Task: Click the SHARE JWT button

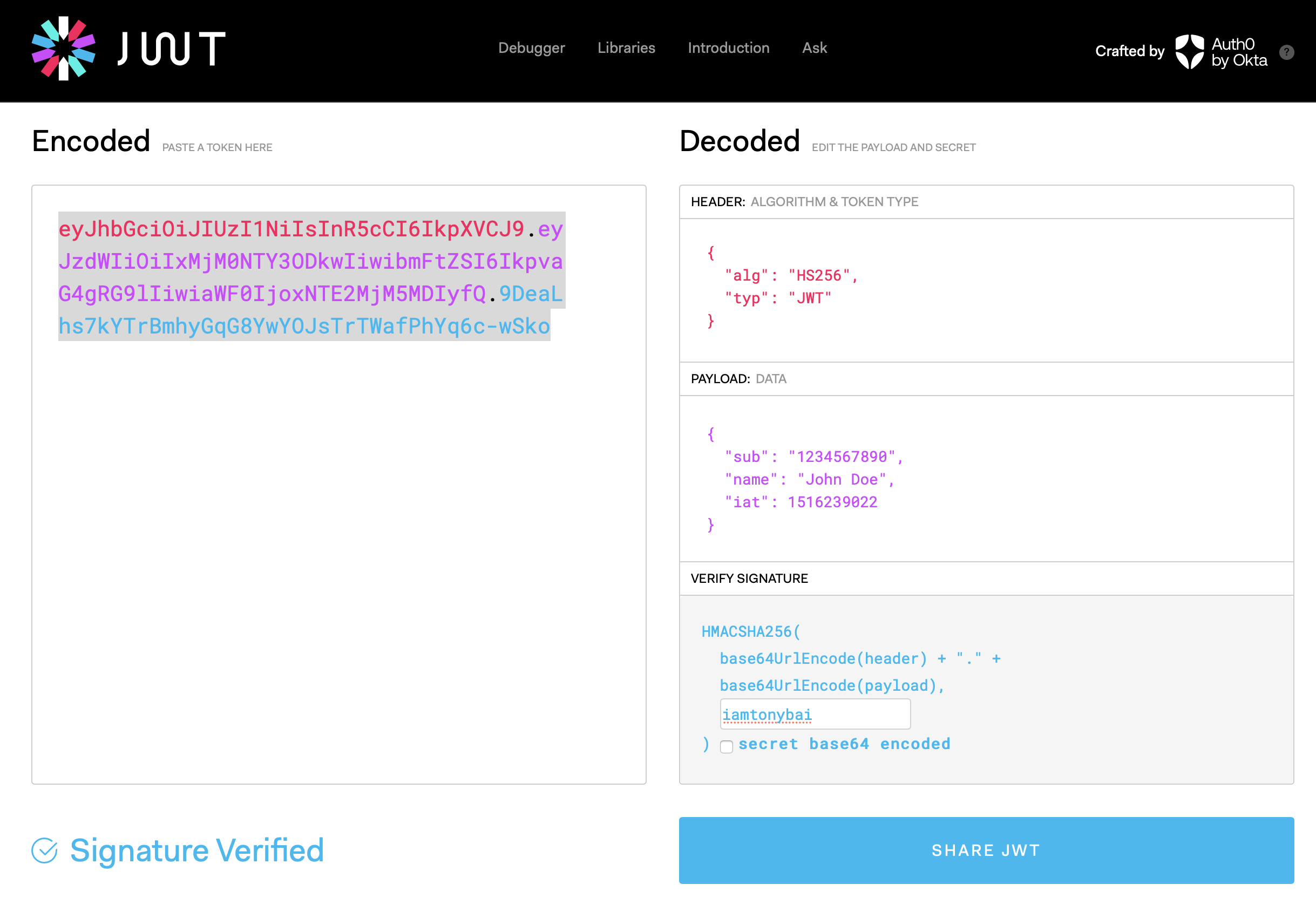Action: pyautogui.click(x=986, y=850)
